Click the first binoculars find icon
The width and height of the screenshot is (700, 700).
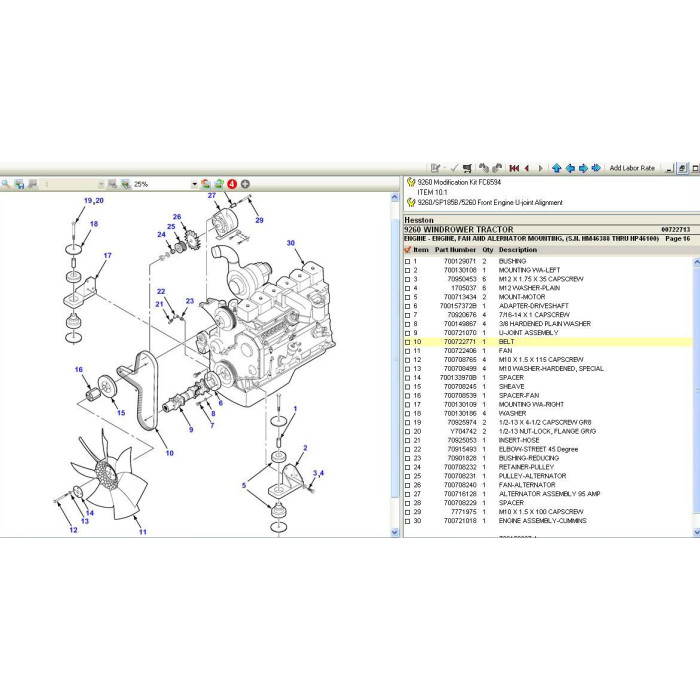[483, 168]
